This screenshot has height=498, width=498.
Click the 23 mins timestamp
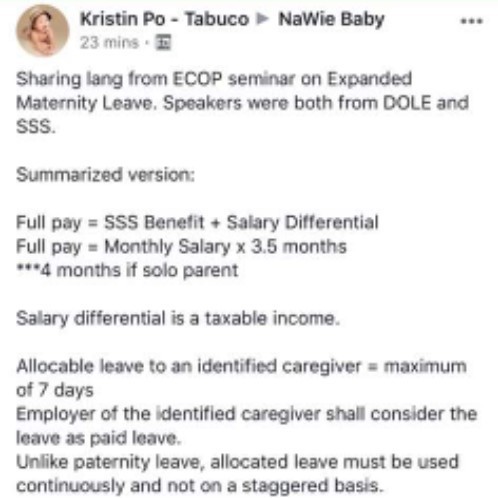[x=109, y=43]
